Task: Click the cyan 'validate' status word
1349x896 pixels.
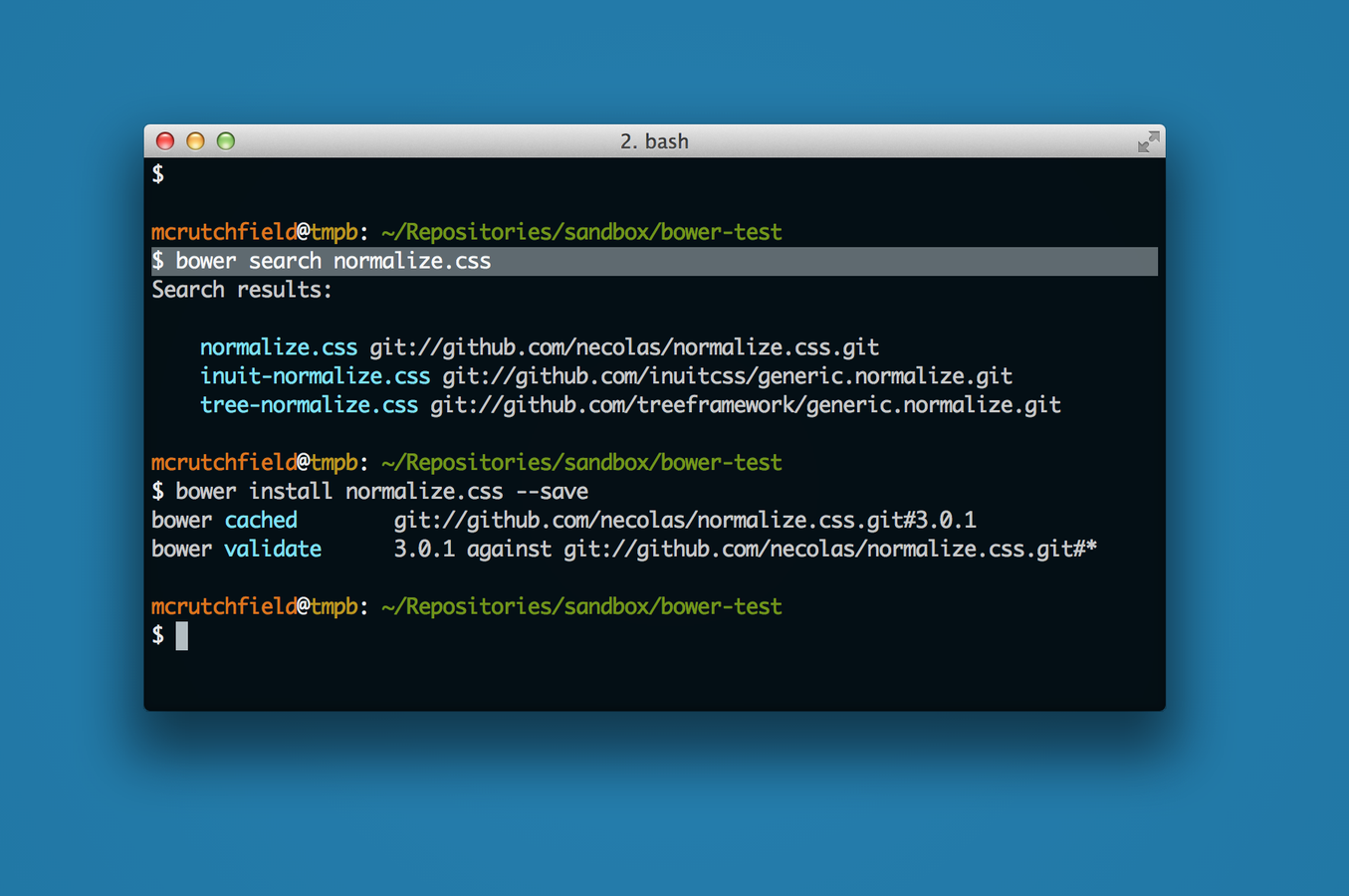Action: click(x=273, y=550)
